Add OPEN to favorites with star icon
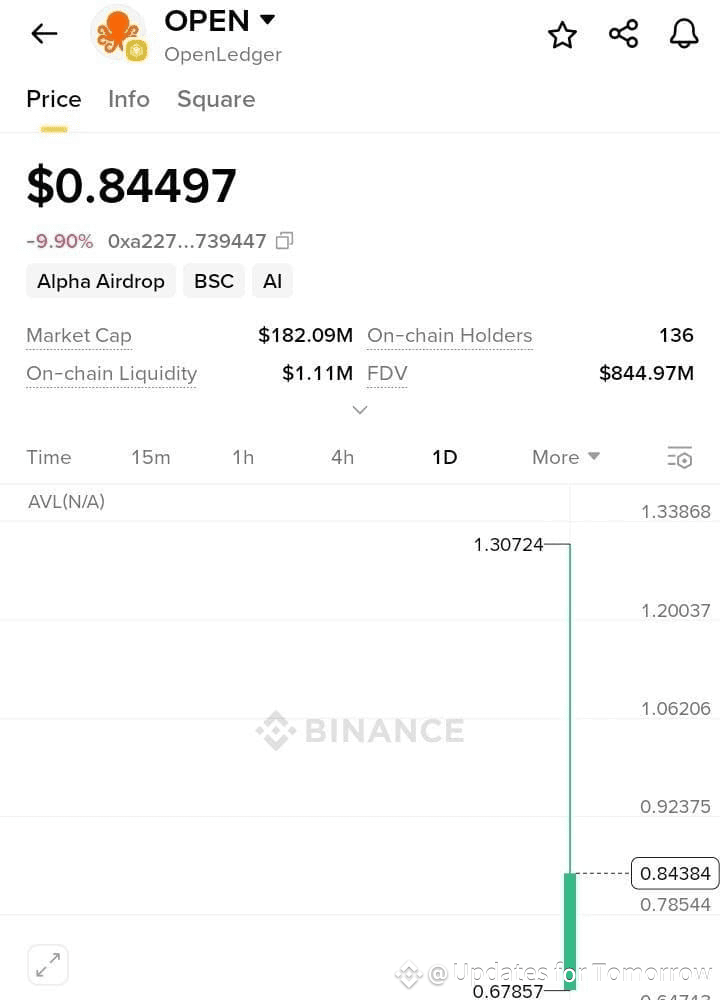This screenshot has width=720, height=1000. (562, 34)
